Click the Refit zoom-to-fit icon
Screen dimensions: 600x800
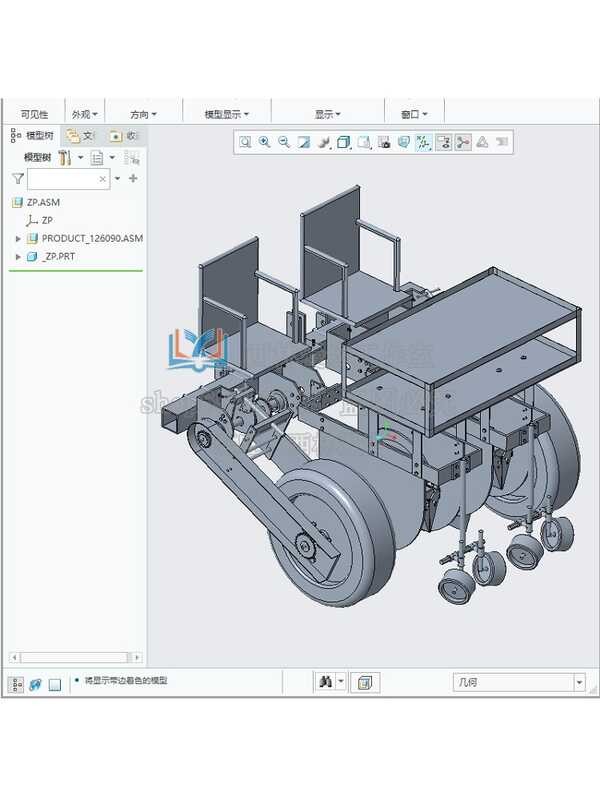click(x=245, y=143)
